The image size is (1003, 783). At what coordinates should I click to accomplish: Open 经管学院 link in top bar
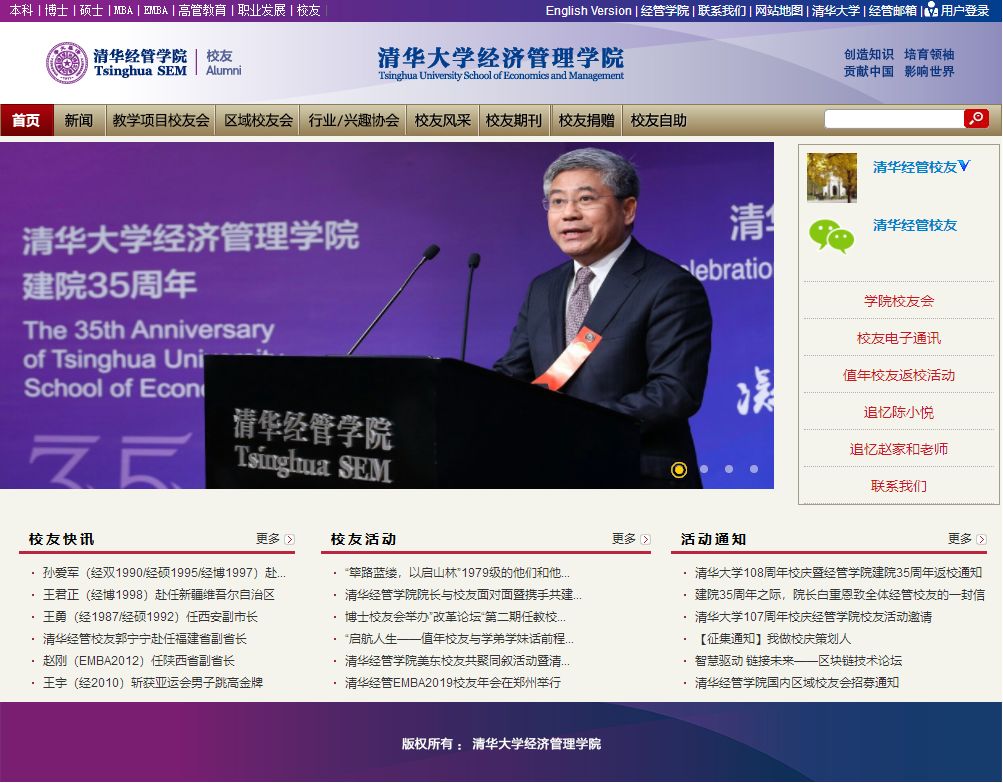click(x=665, y=10)
